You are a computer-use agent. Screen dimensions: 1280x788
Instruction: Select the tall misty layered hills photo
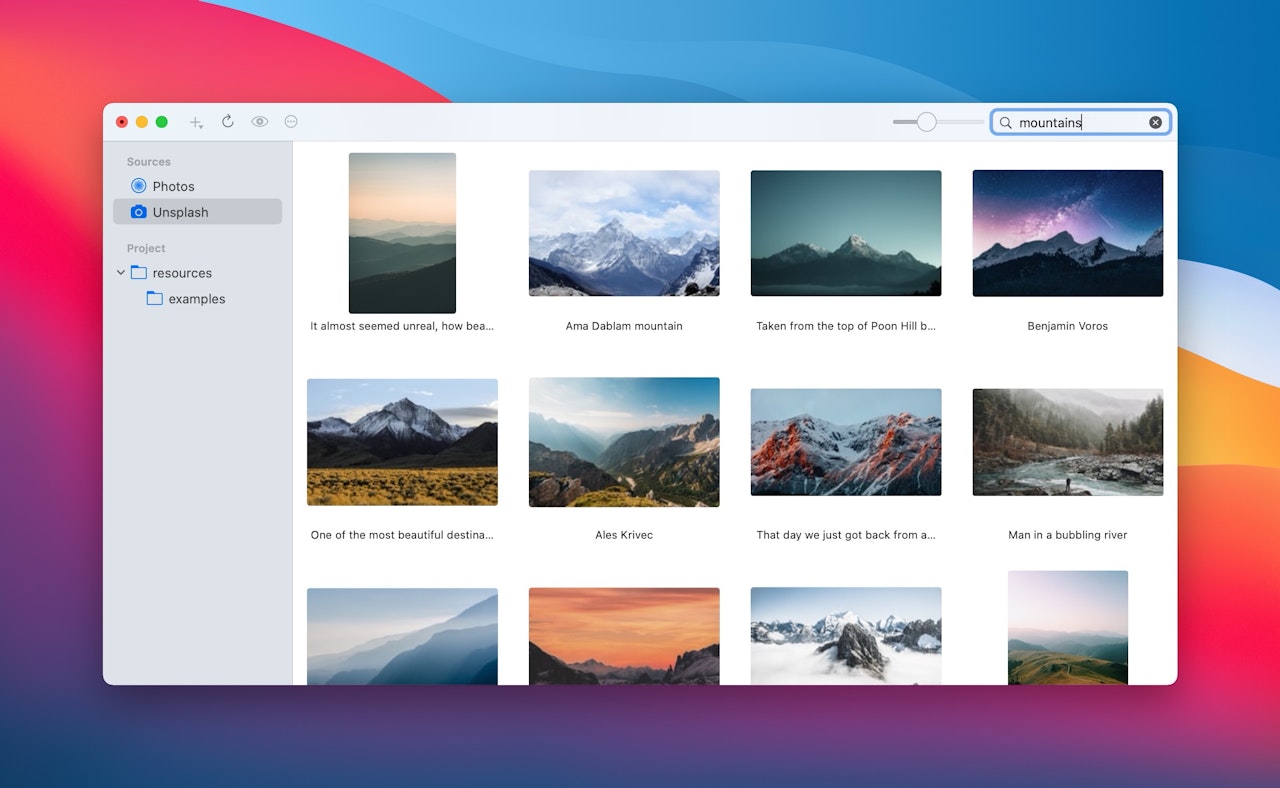(402, 233)
